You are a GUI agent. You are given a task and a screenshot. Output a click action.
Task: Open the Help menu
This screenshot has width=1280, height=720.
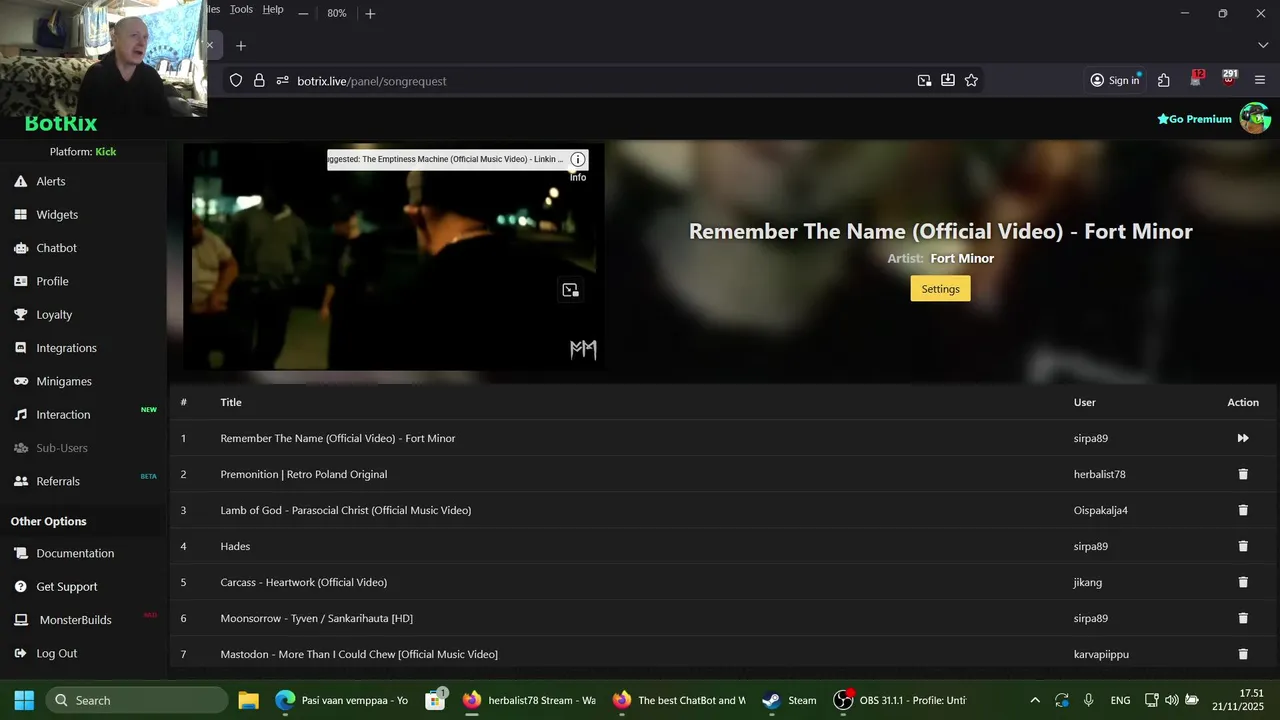(x=273, y=9)
